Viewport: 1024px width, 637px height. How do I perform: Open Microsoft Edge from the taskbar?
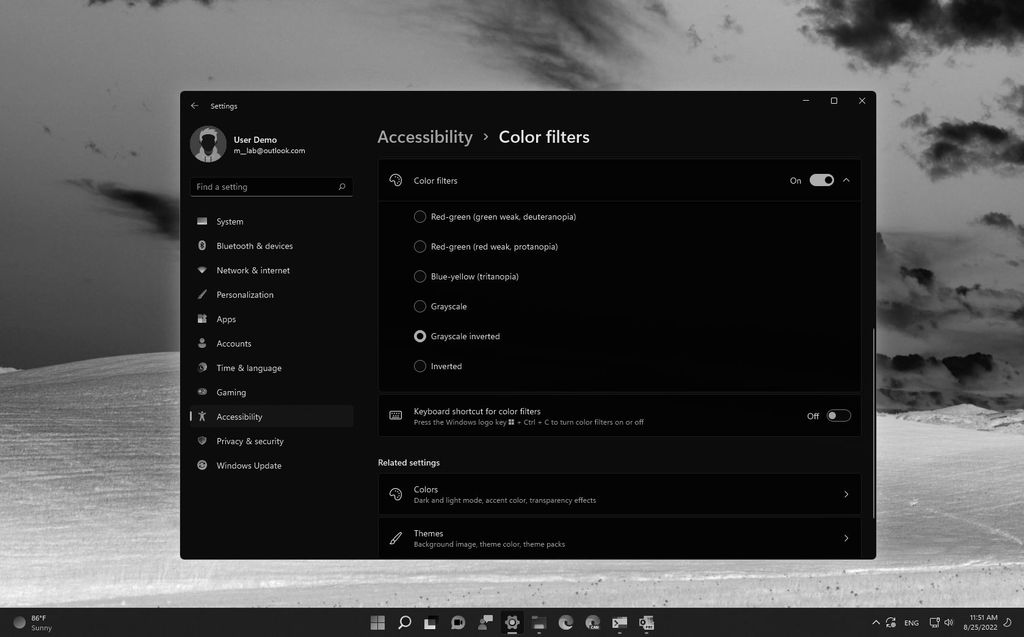pyautogui.click(x=565, y=622)
